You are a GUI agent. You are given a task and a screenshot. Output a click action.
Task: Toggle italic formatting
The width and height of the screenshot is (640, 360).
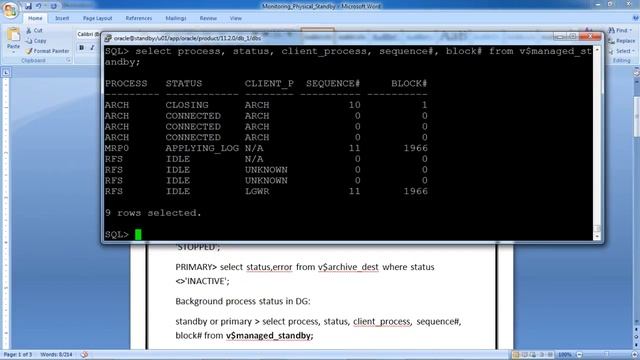point(93,48)
